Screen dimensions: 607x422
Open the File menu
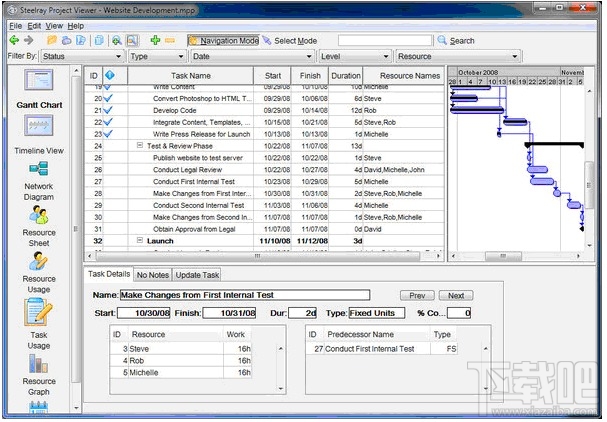pyautogui.click(x=15, y=26)
